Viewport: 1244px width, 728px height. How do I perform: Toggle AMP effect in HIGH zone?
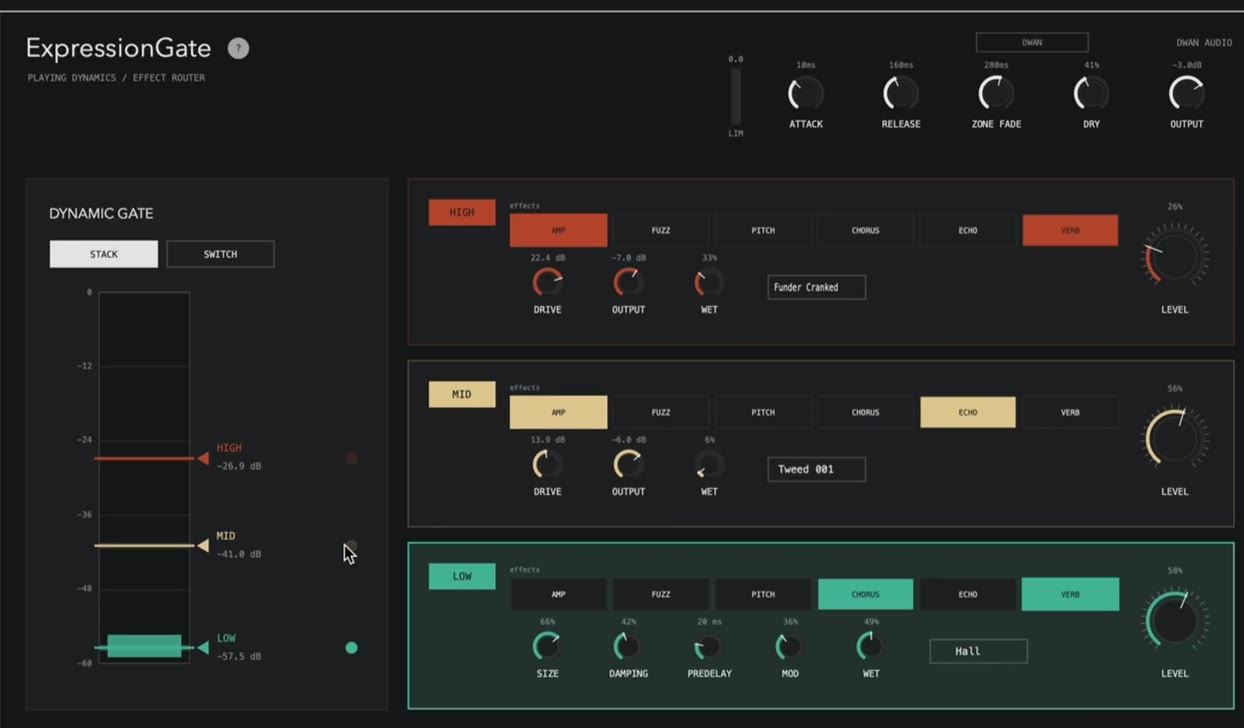click(558, 230)
